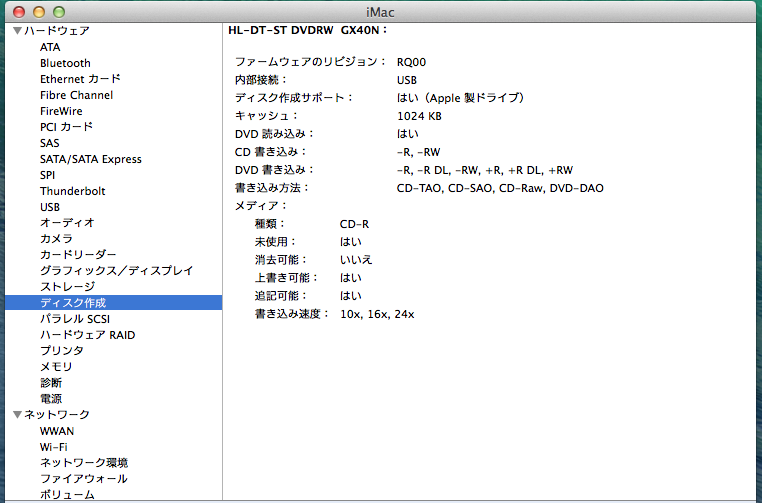Screen dimensions: 762x503
Task: Select カメラ in the sidebar
Action: click(x=56, y=239)
